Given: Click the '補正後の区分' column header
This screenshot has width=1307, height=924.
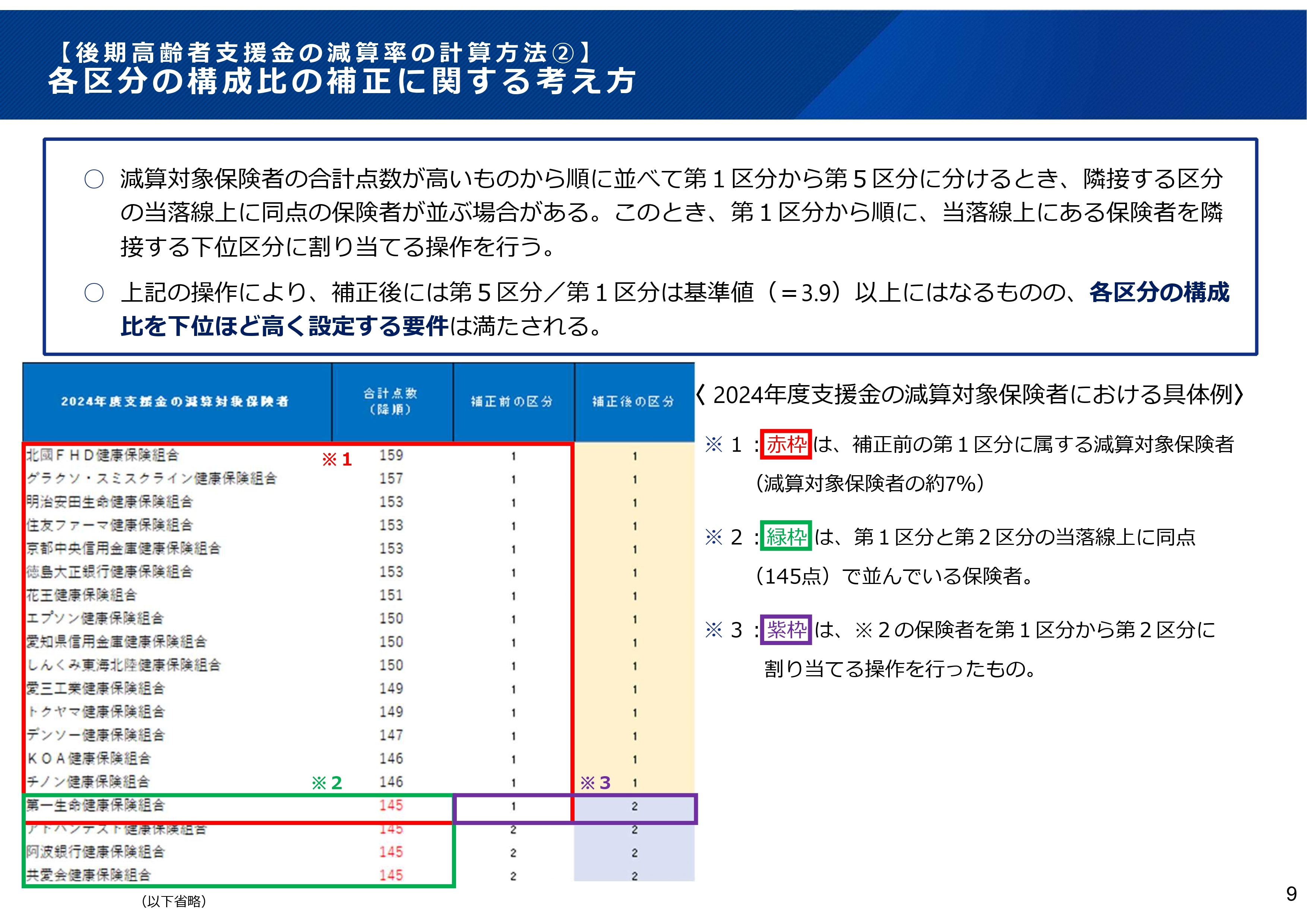Looking at the screenshot, I should pos(634,402).
